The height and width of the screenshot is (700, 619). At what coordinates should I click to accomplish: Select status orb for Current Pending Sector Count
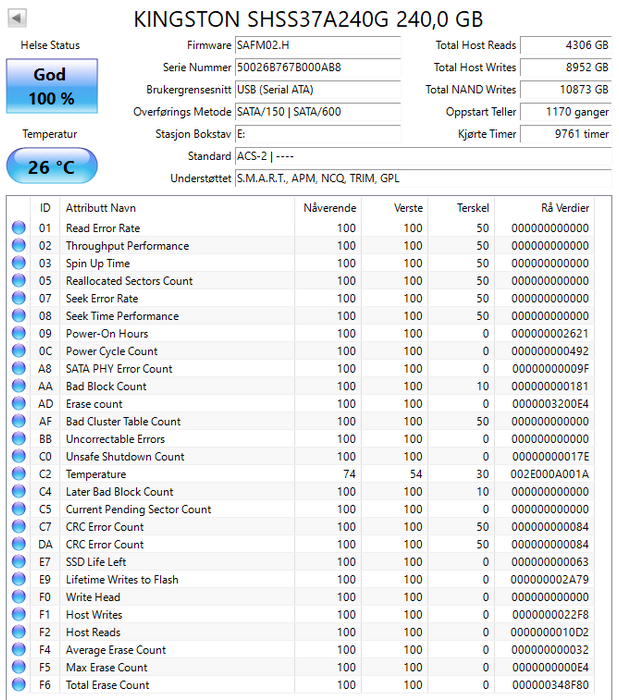pos(19,509)
